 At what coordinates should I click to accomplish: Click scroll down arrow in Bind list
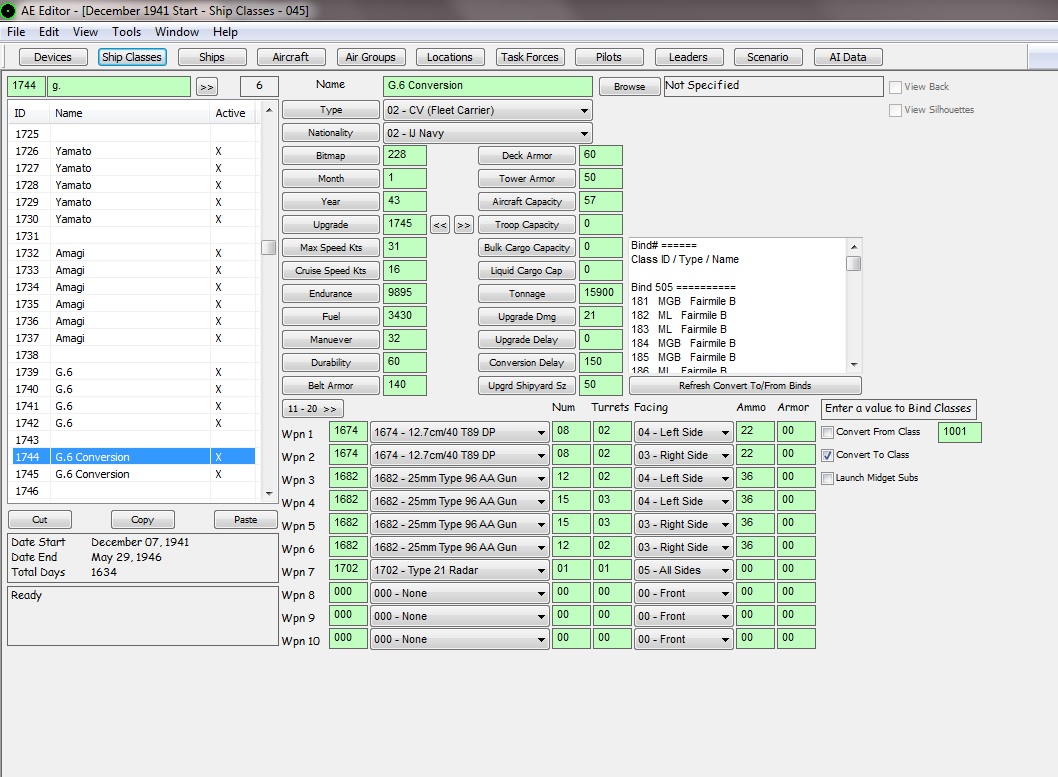854,365
